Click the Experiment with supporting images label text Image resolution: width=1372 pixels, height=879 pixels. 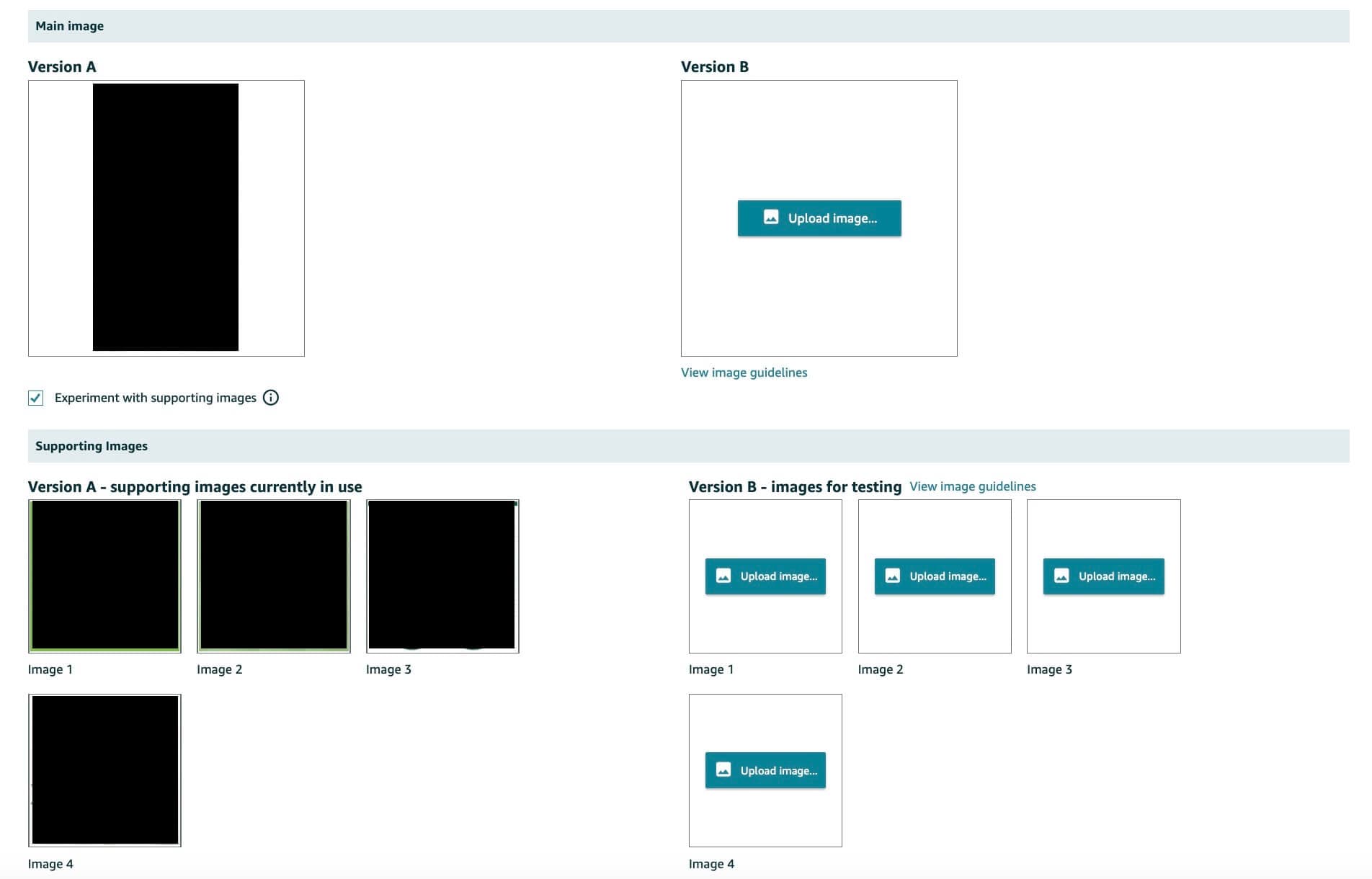(x=155, y=398)
